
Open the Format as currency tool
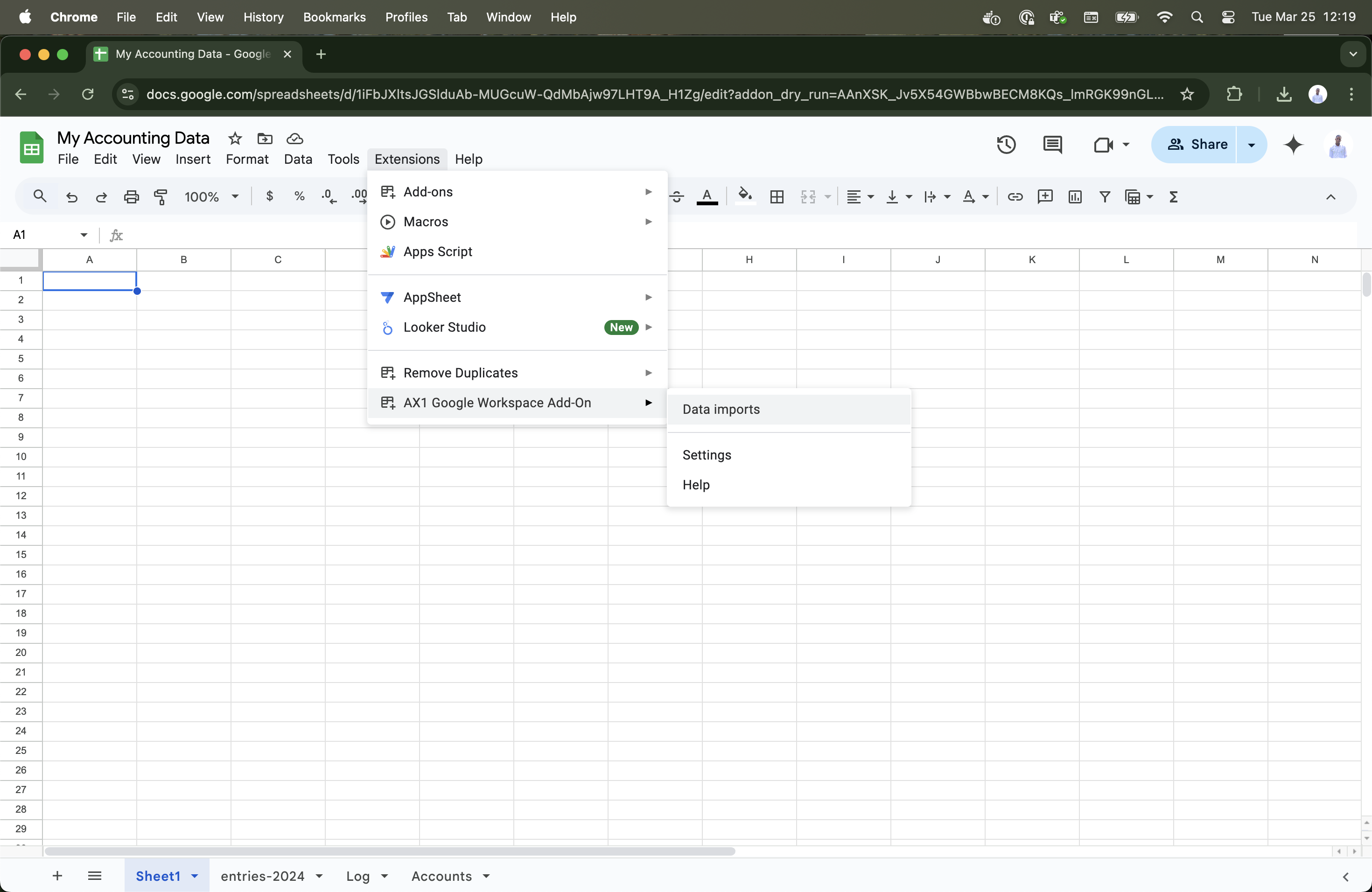click(269, 196)
